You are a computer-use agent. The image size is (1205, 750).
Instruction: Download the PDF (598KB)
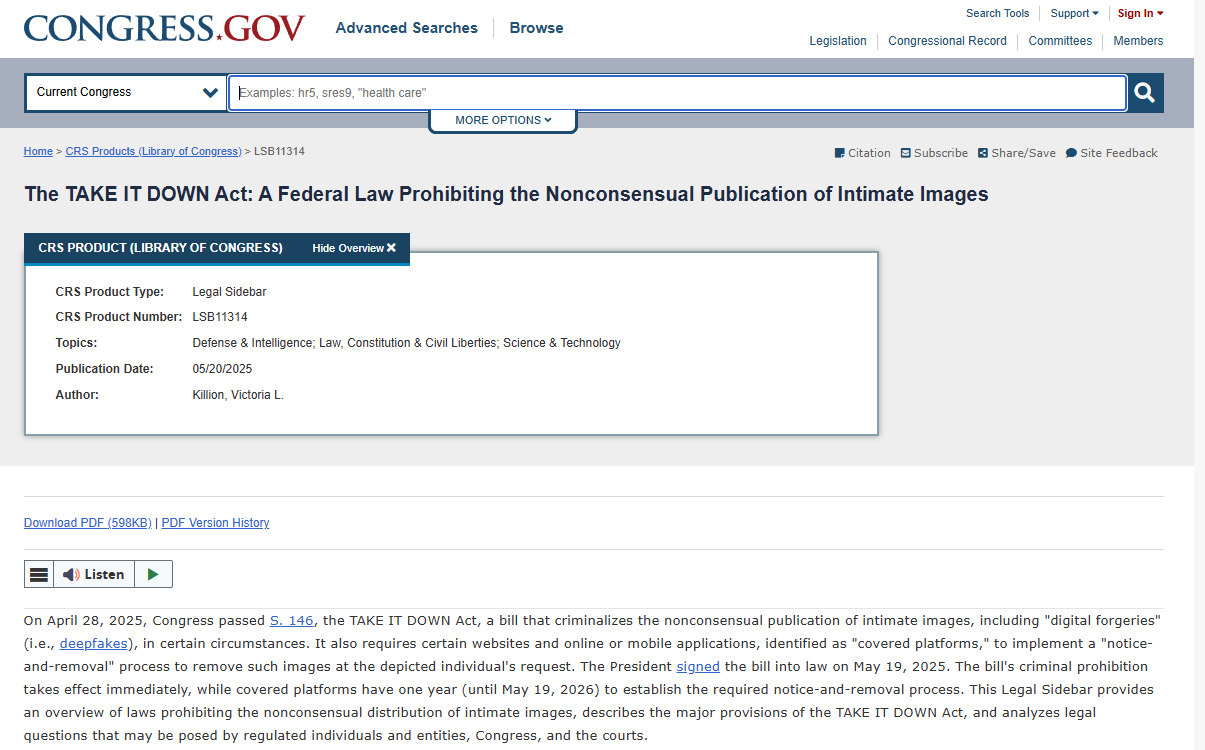(x=88, y=523)
